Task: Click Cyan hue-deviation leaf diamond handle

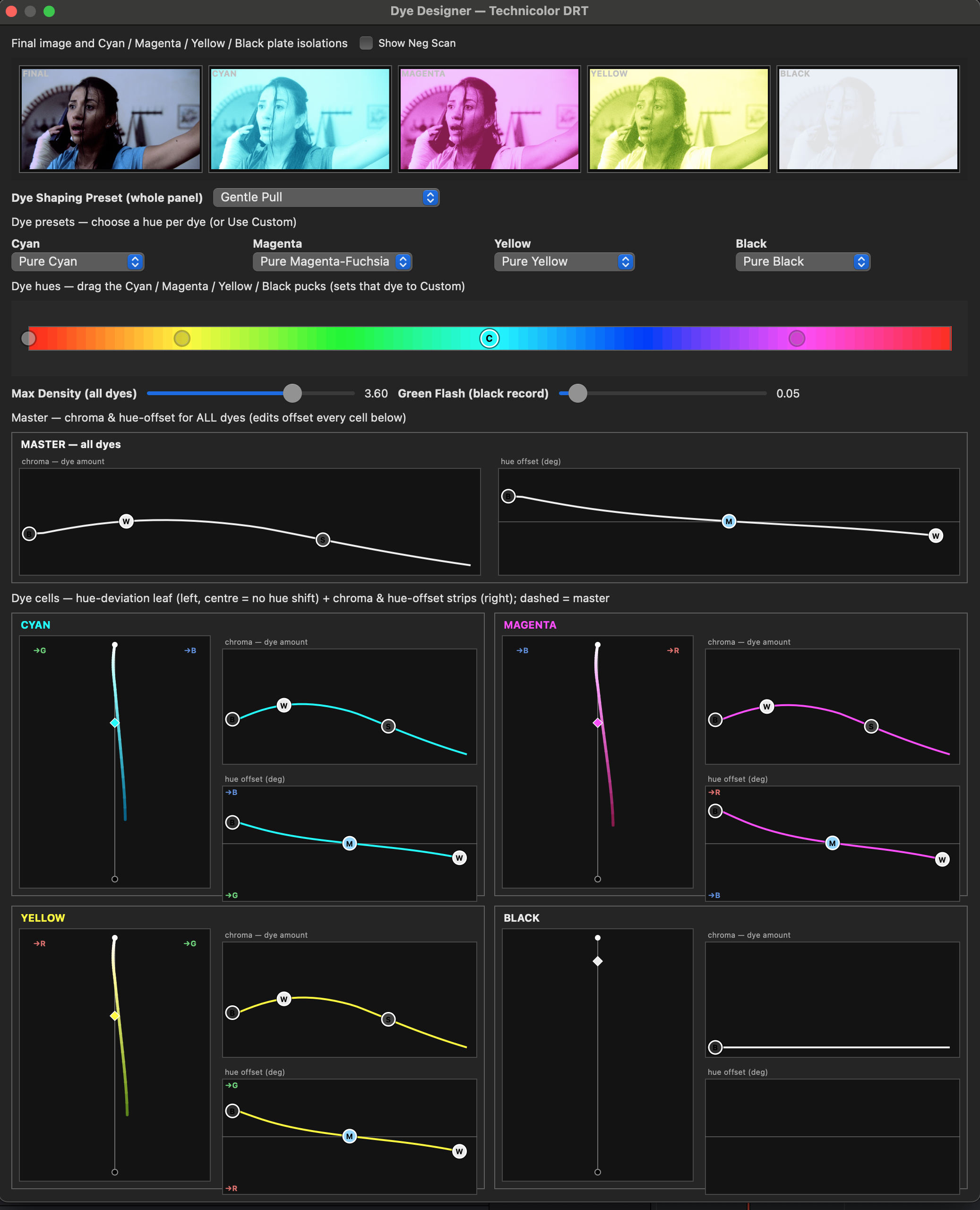Action: [115, 723]
